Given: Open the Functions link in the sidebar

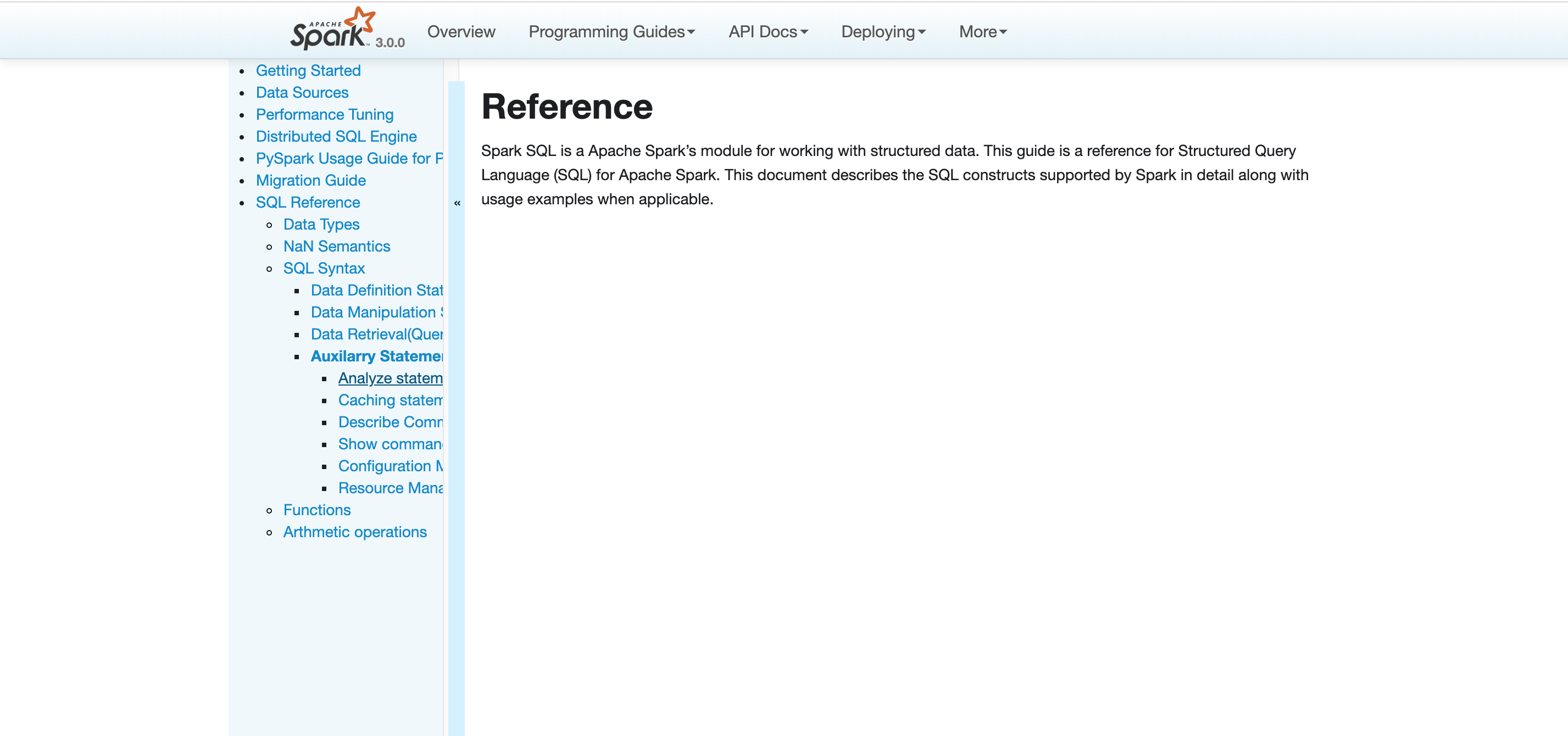Looking at the screenshot, I should click(x=316, y=510).
